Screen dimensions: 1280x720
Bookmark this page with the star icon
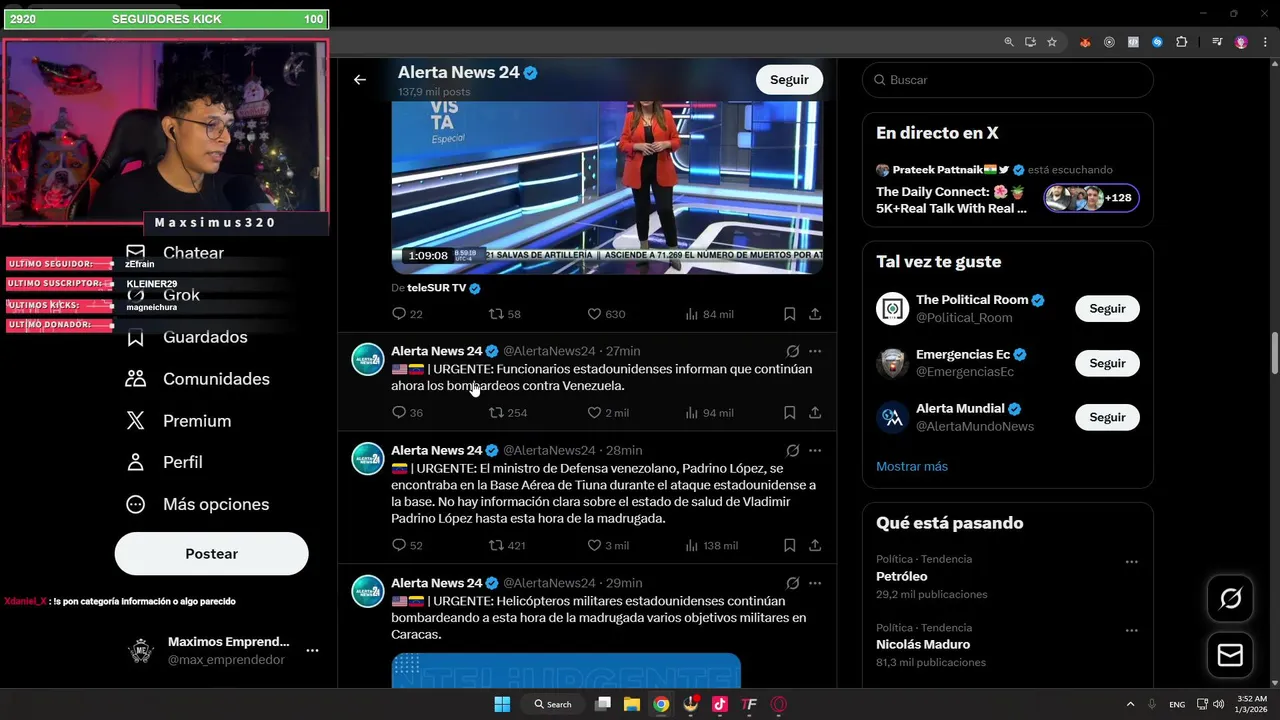[1052, 42]
